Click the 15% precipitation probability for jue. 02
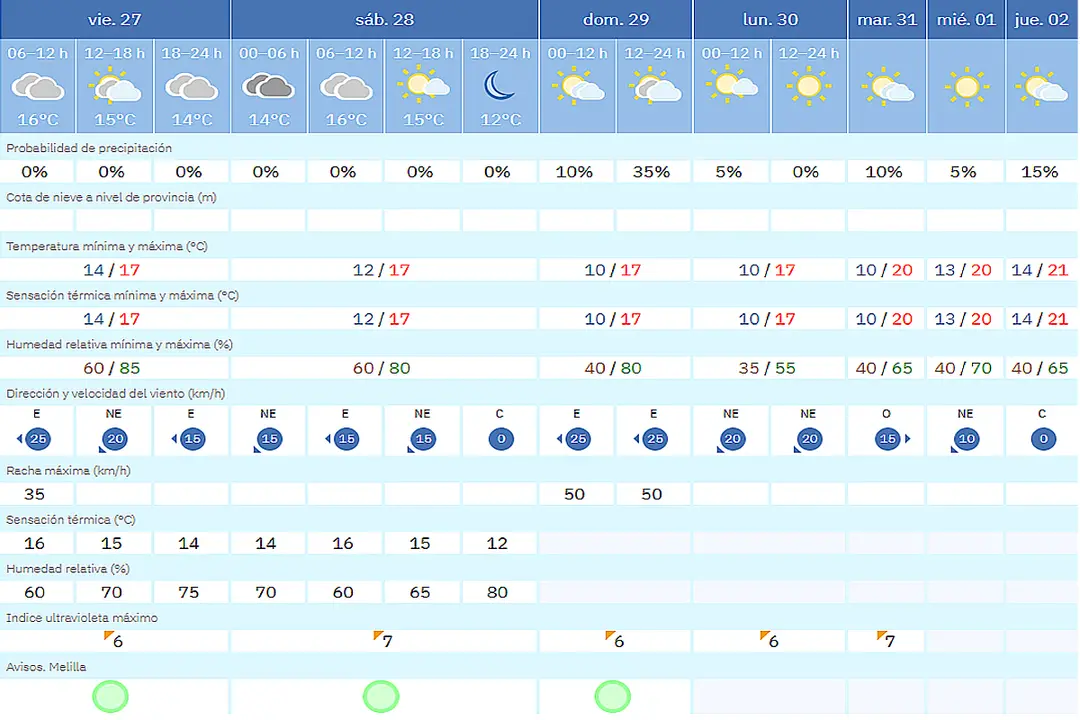 pos(1039,172)
